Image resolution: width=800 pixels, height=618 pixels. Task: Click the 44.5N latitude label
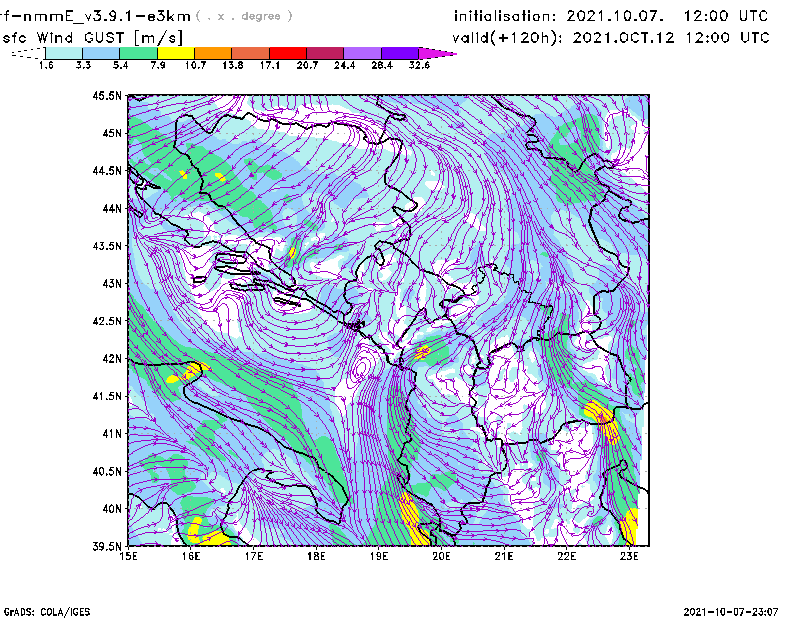(107, 170)
